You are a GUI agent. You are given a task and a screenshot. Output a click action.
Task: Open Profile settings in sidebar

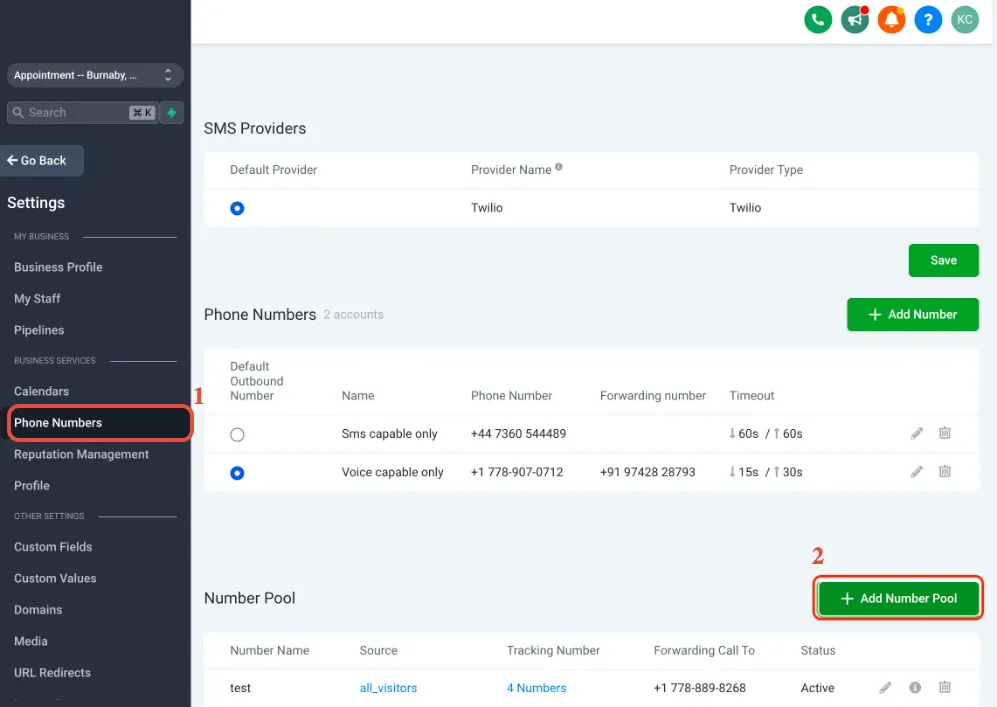tap(32, 485)
